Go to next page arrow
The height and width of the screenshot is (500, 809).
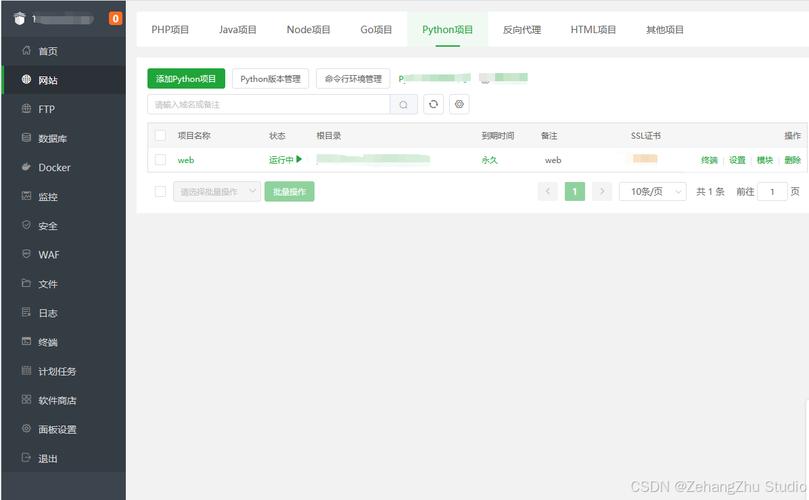tap(602, 191)
